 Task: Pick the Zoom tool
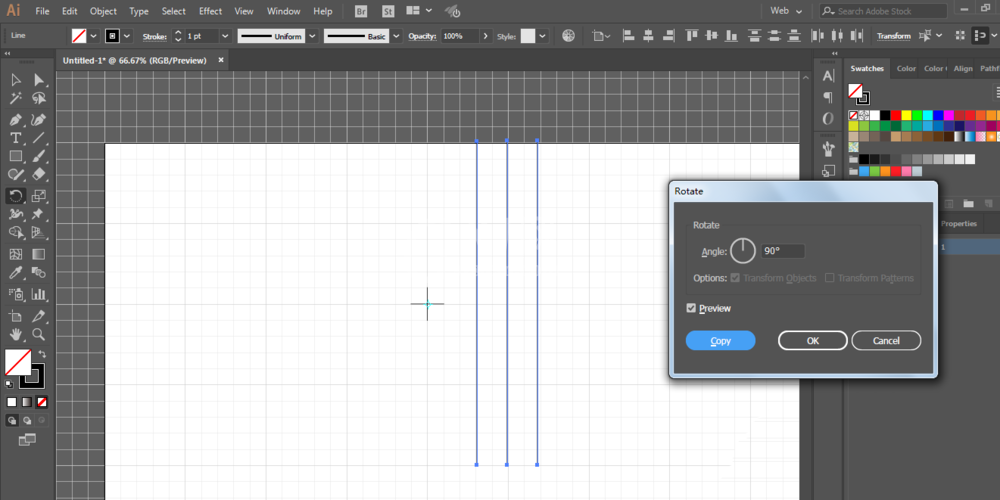(39, 334)
